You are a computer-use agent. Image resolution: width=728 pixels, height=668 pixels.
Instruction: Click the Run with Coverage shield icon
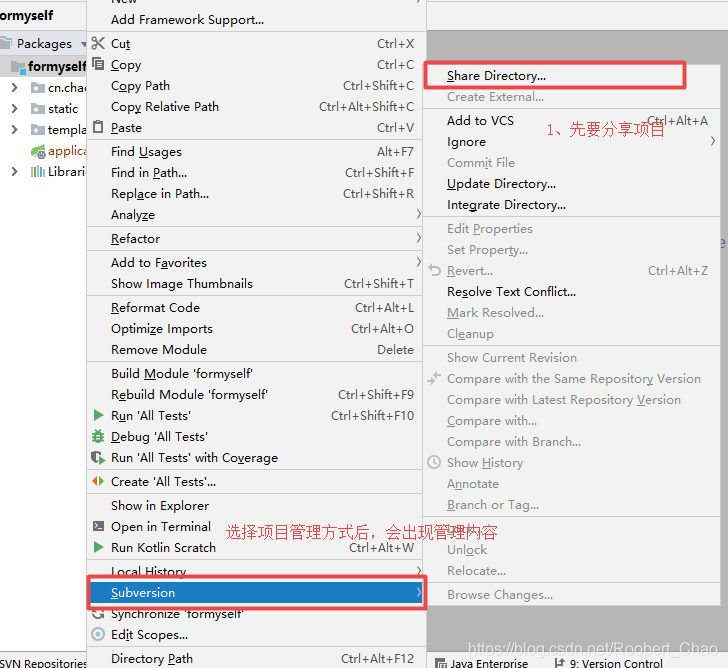pyautogui.click(x=98, y=457)
